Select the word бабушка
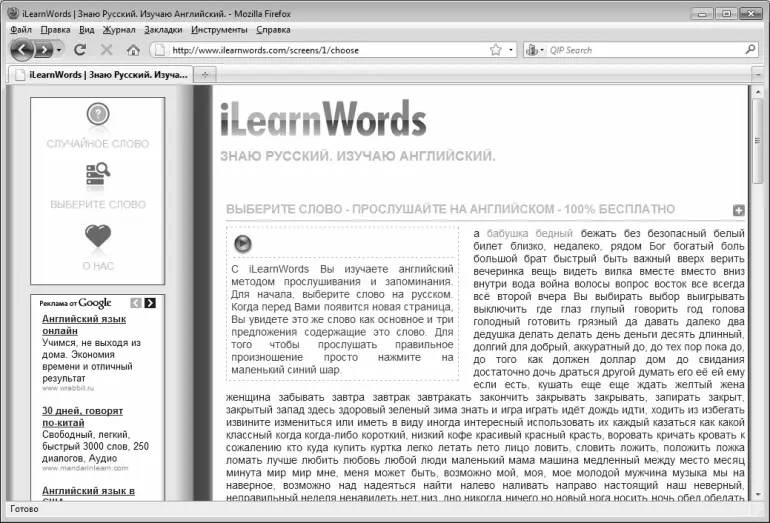The image size is (770, 523). (507, 233)
